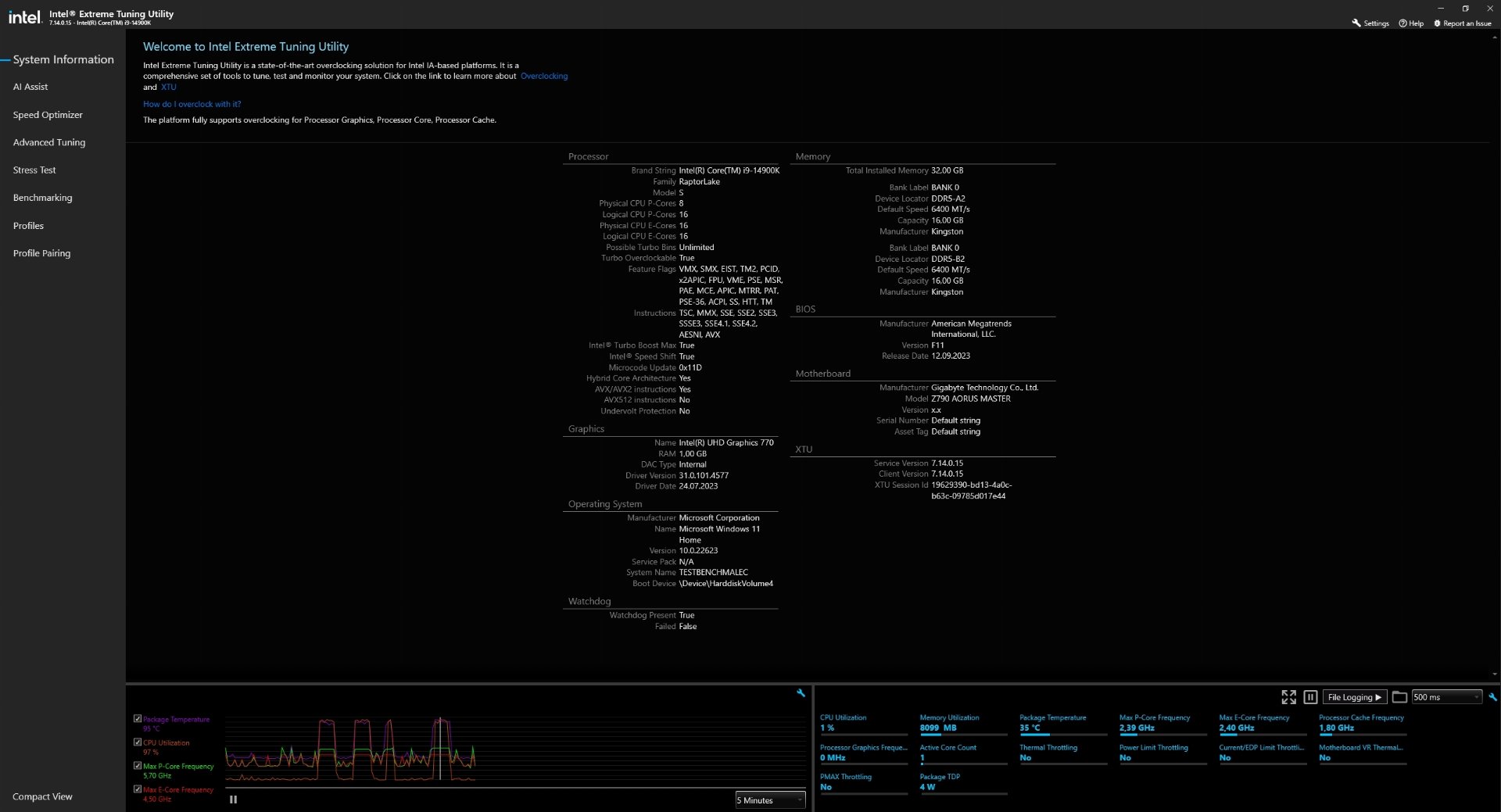
Task: Open graph settings wrench above the chart
Action: 801,693
